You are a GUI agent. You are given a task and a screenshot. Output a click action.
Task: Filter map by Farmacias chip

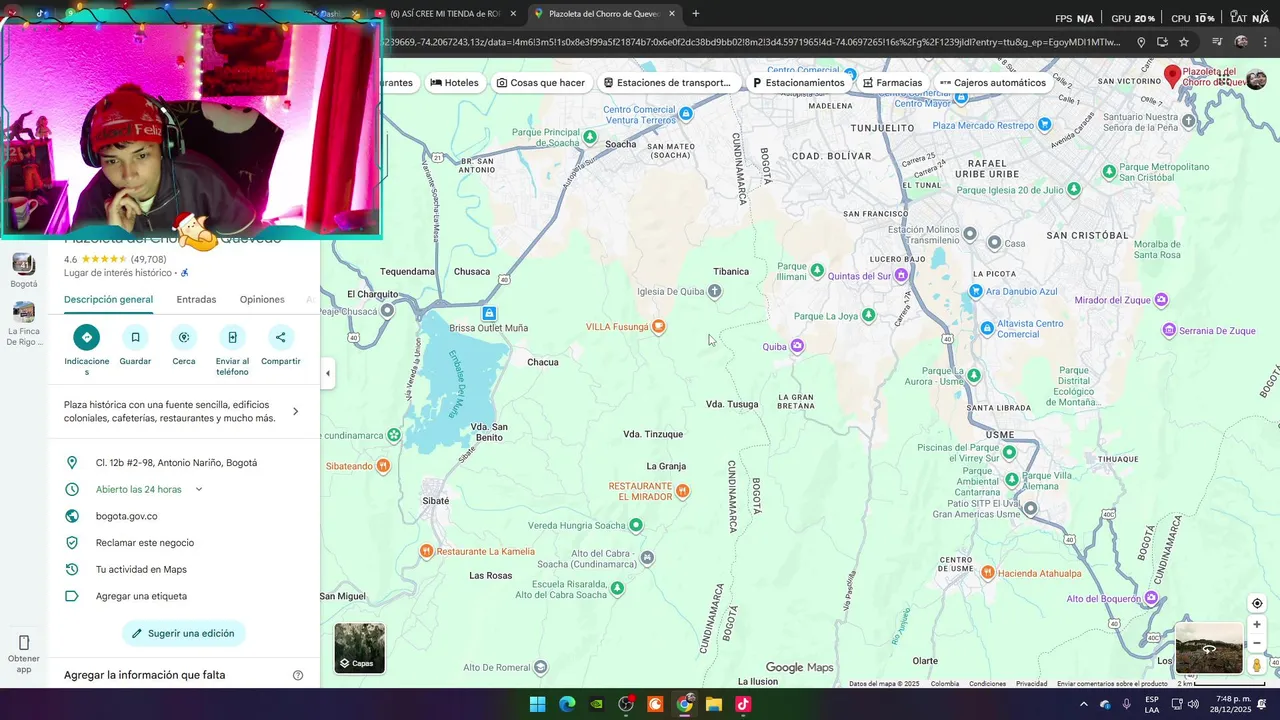coord(892,83)
